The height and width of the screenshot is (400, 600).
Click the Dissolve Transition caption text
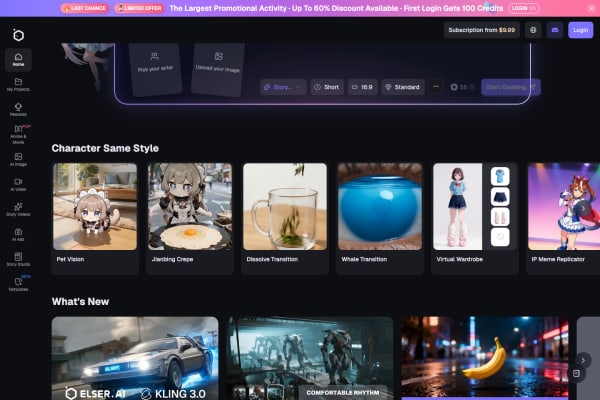pyautogui.click(x=272, y=259)
